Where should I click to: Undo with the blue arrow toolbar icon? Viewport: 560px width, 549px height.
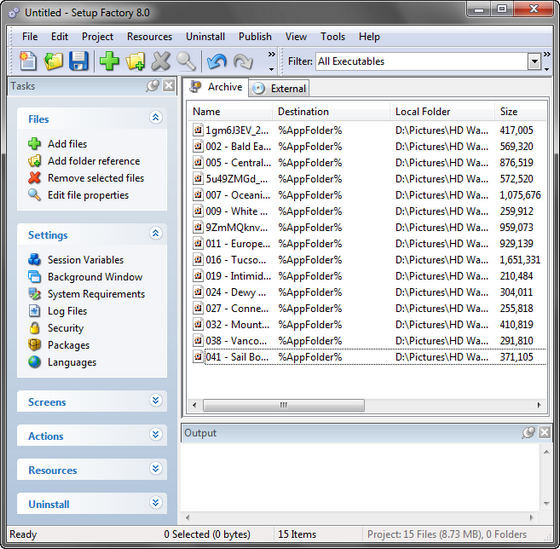217,61
